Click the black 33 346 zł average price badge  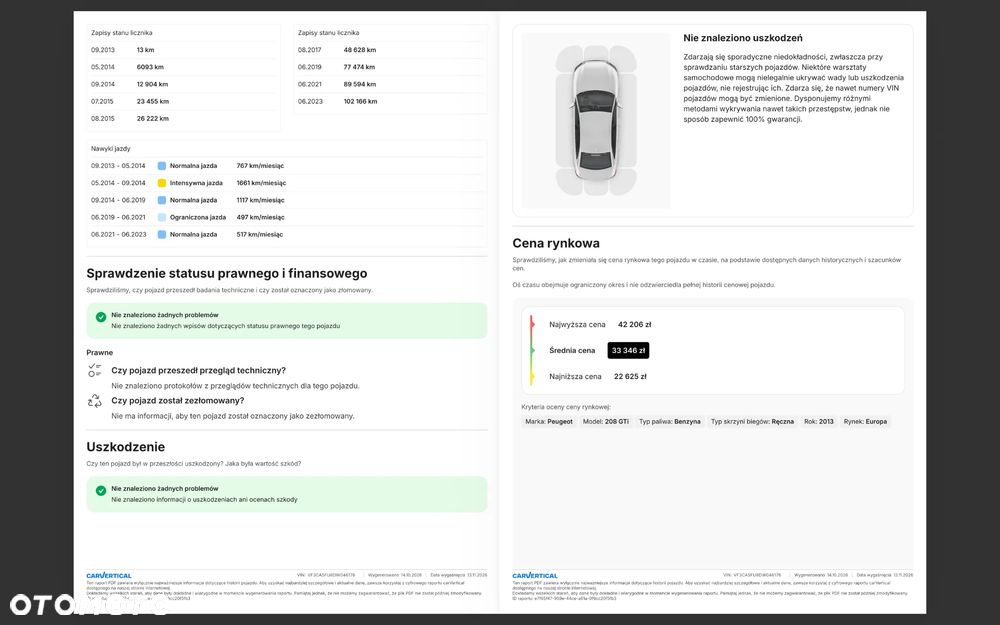(x=628, y=350)
